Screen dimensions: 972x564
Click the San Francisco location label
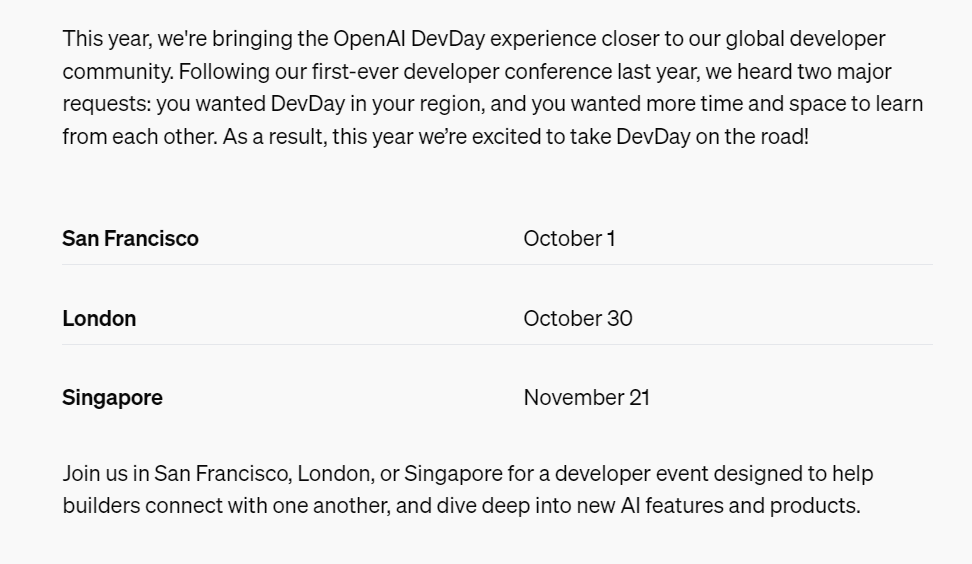(x=130, y=239)
